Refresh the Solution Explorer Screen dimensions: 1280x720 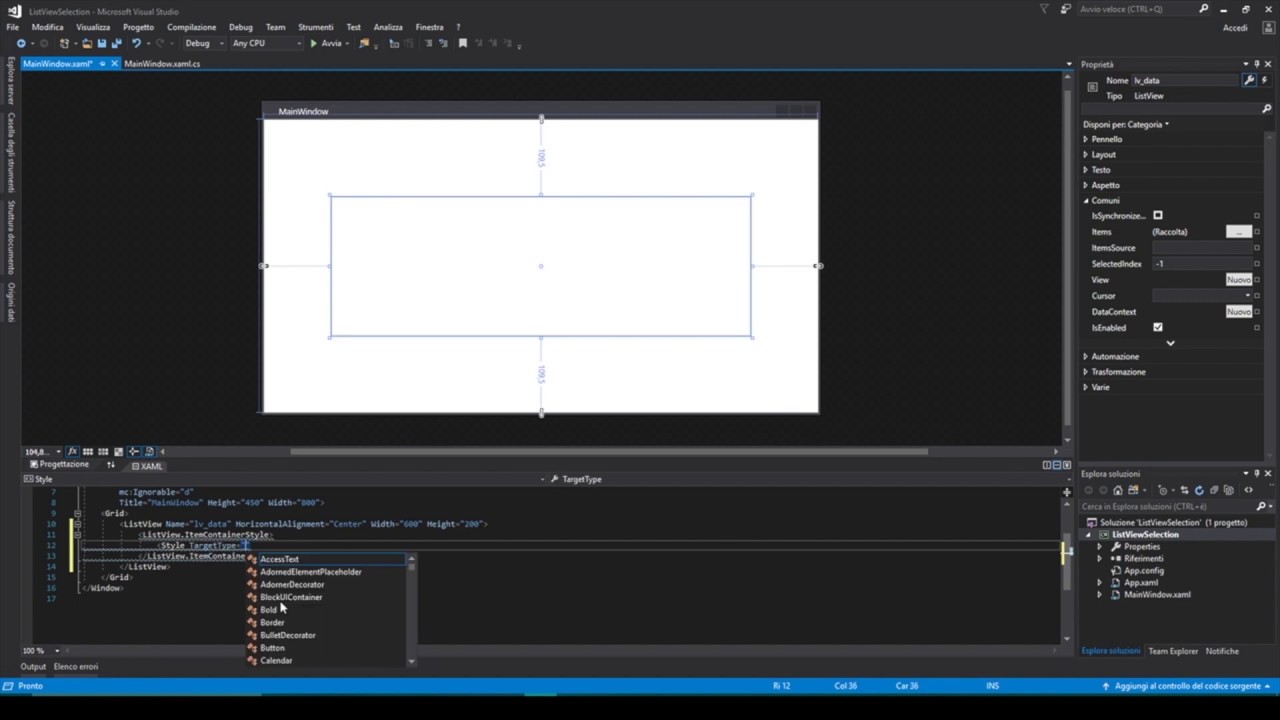[x=1199, y=490]
